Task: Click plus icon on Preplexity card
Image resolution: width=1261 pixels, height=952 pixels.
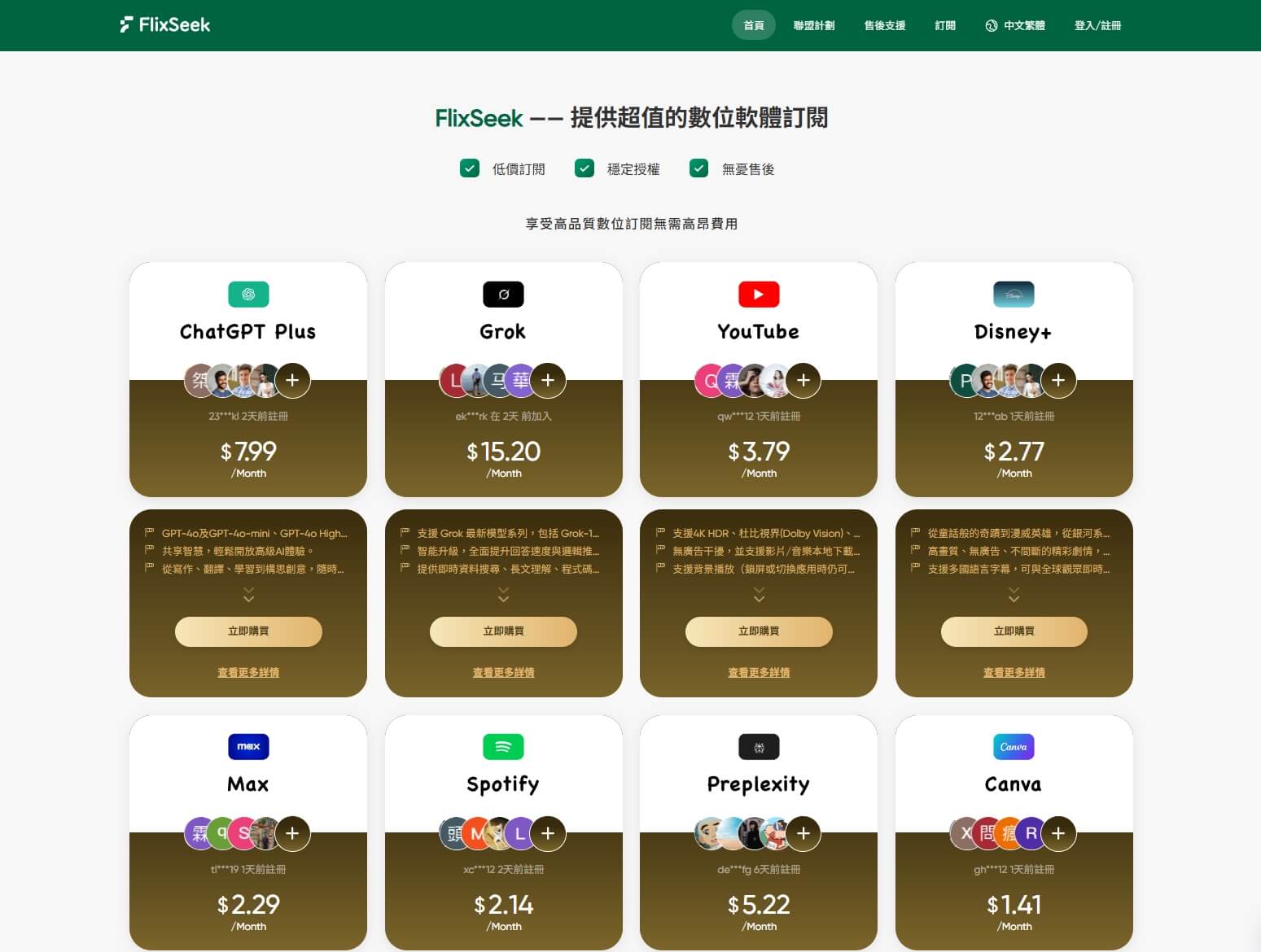Action: (x=803, y=833)
